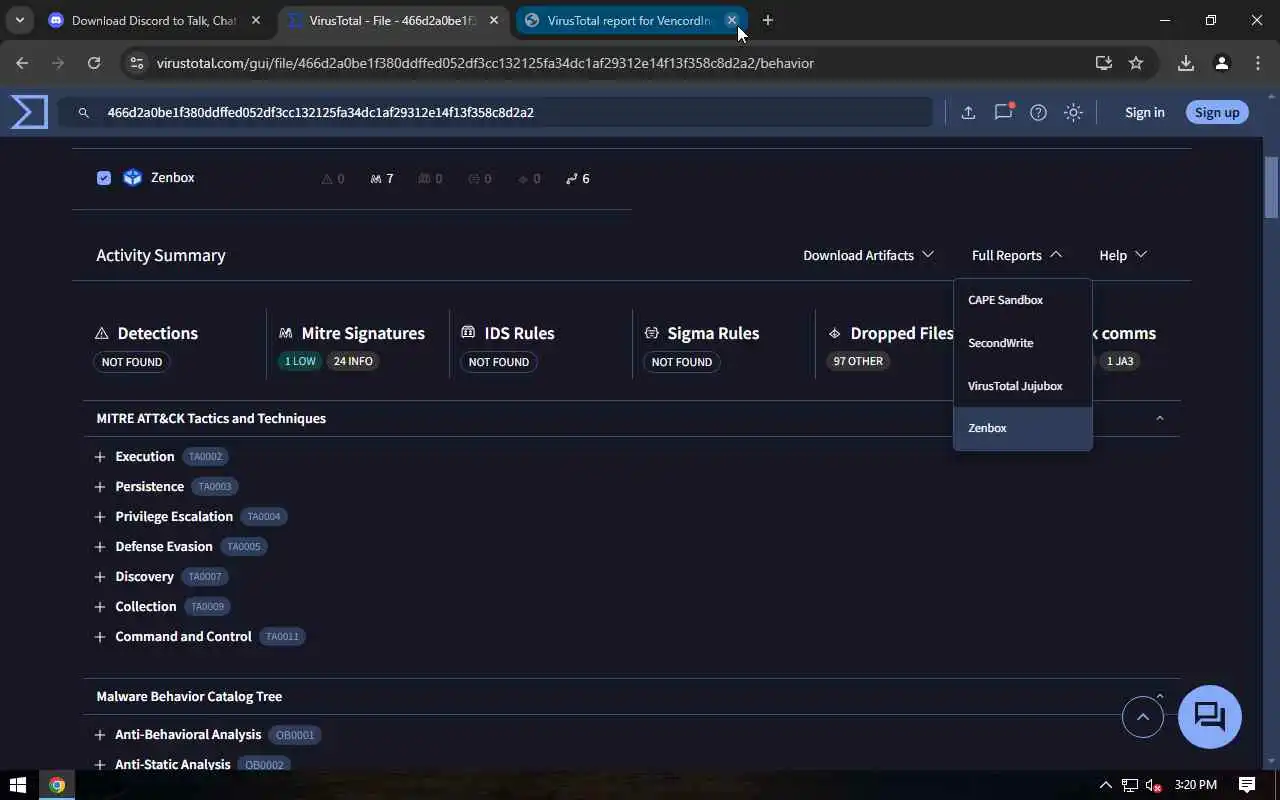Click the muted volume tray icon
The width and height of the screenshot is (1280, 800).
[x=1154, y=785]
